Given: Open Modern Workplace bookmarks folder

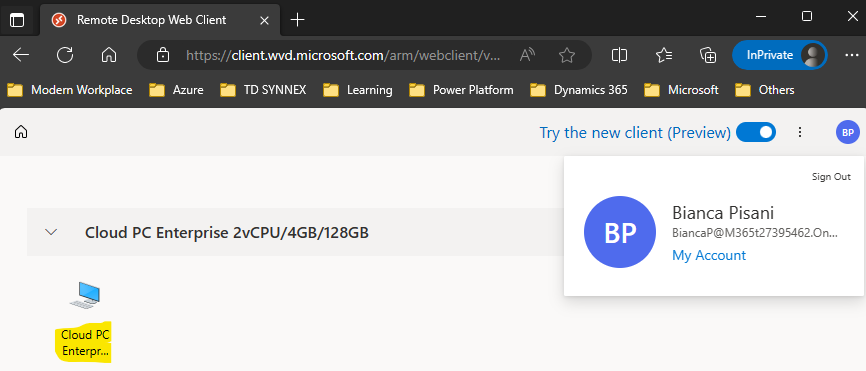Looking at the screenshot, I should (x=70, y=89).
